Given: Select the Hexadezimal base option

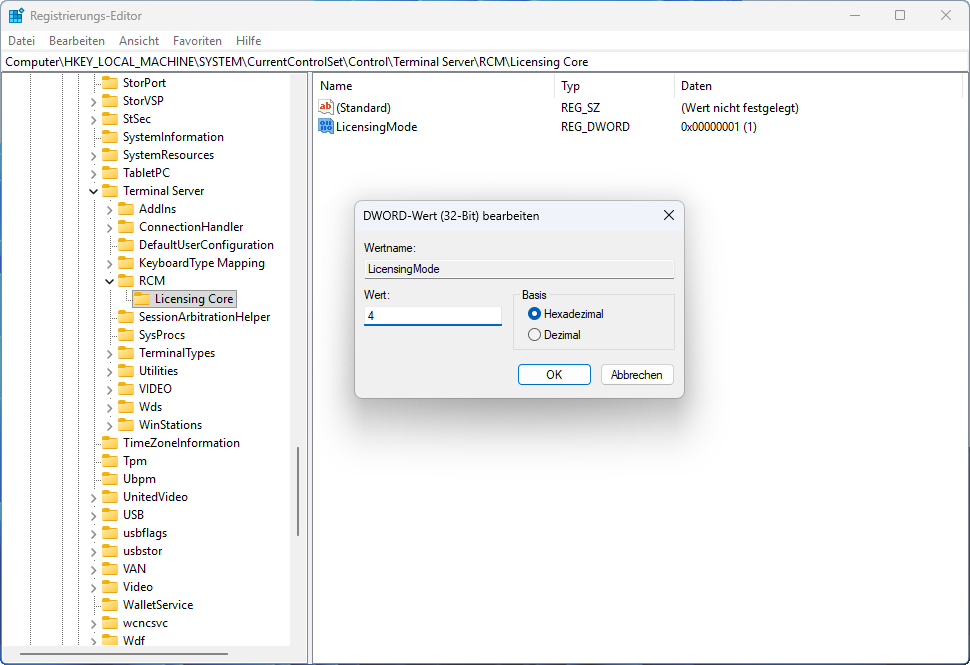Looking at the screenshot, I should coord(534,314).
